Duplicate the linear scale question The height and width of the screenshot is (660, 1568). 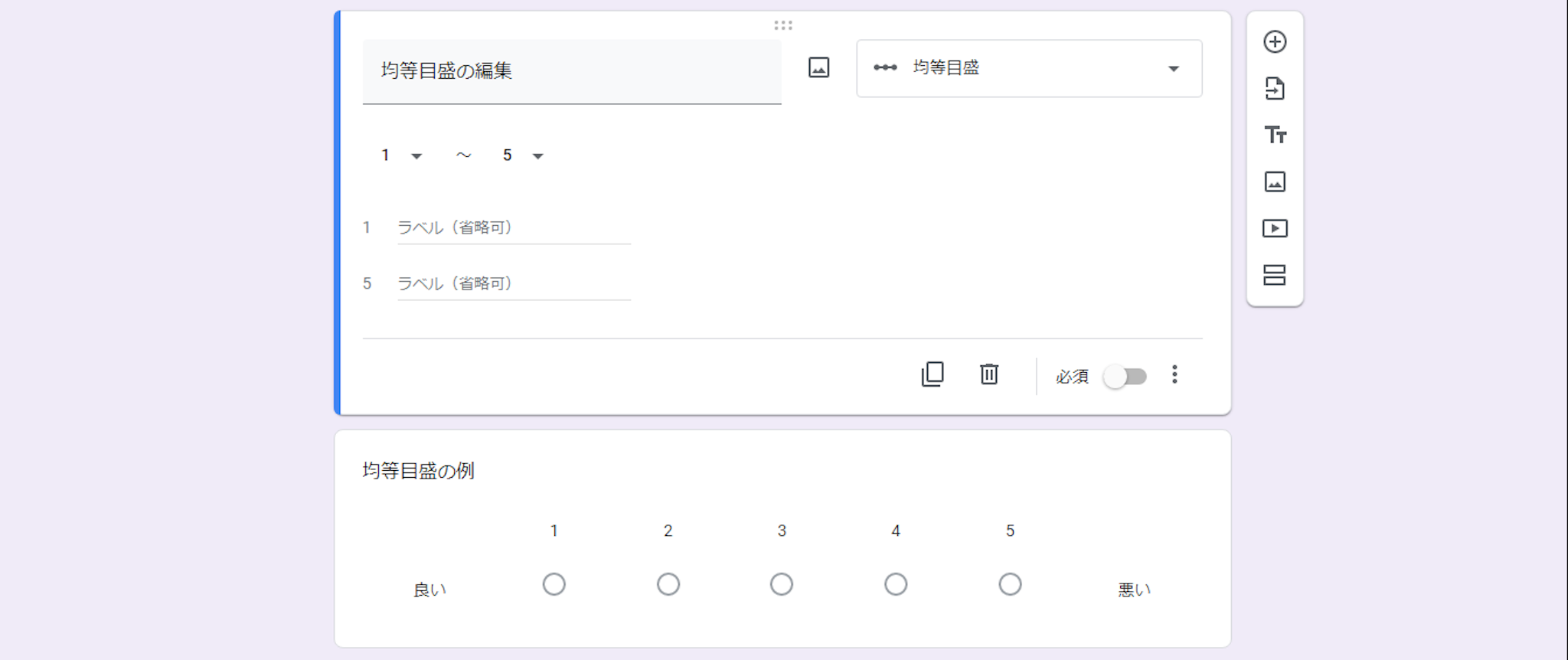tap(933, 374)
